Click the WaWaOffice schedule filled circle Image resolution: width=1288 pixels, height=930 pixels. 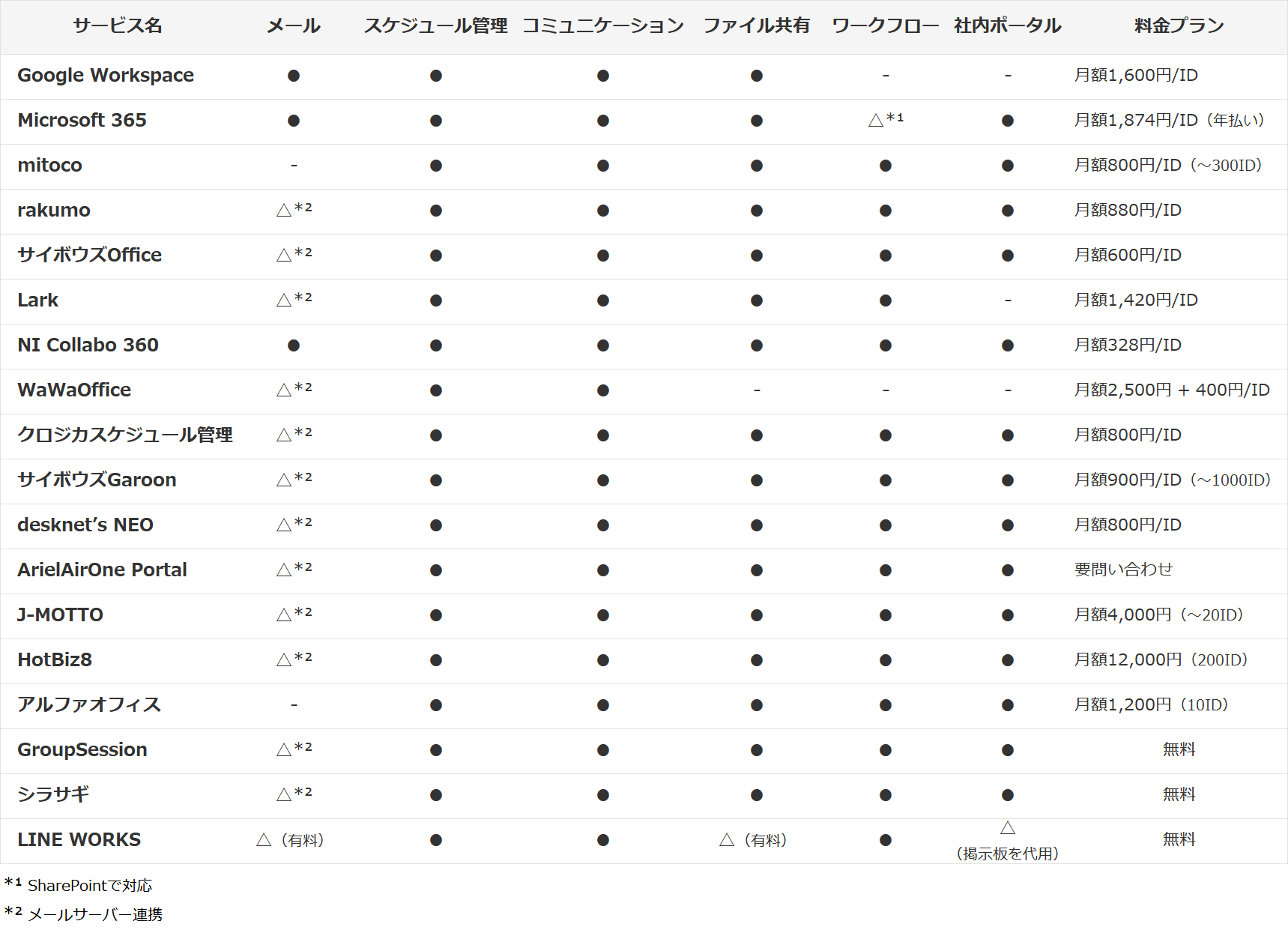[436, 390]
